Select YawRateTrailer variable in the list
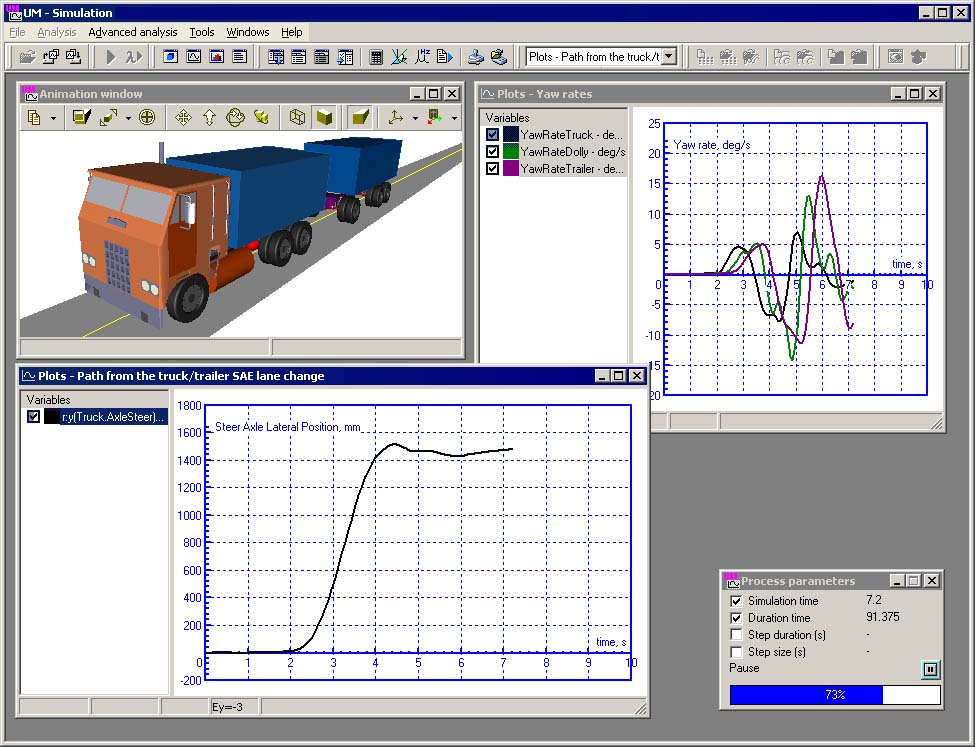Image resolution: width=975 pixels, height=747 pixels. coord(572,169)
